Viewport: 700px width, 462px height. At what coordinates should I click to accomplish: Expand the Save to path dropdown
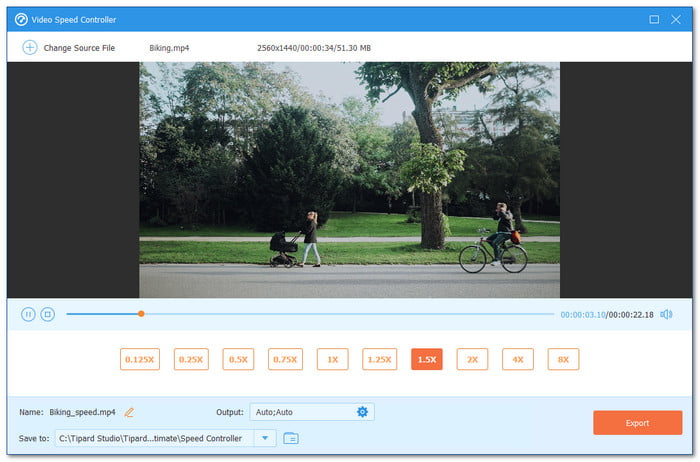[265, 438]
